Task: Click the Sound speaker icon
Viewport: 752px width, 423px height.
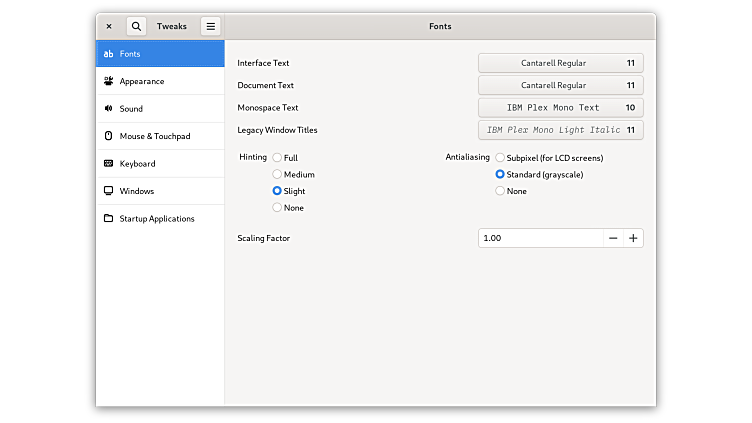Action: 108,108
